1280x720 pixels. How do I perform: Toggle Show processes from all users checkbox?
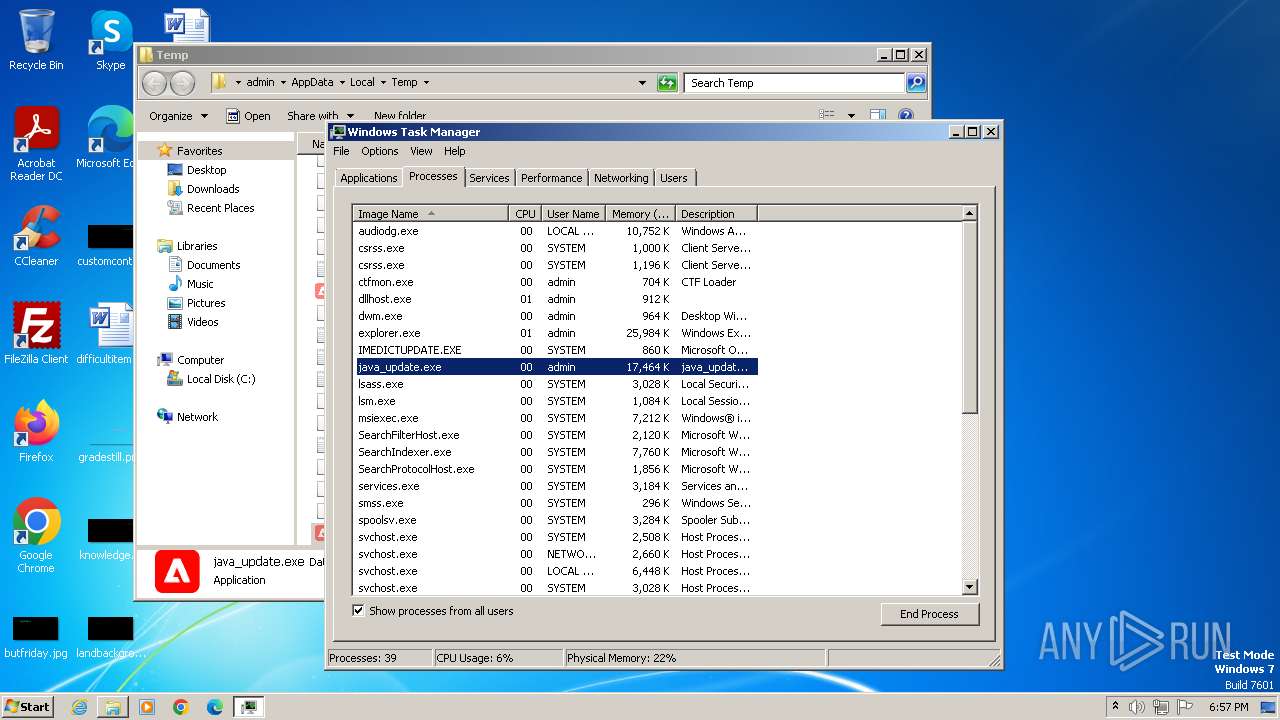click(x=358, y=611)
